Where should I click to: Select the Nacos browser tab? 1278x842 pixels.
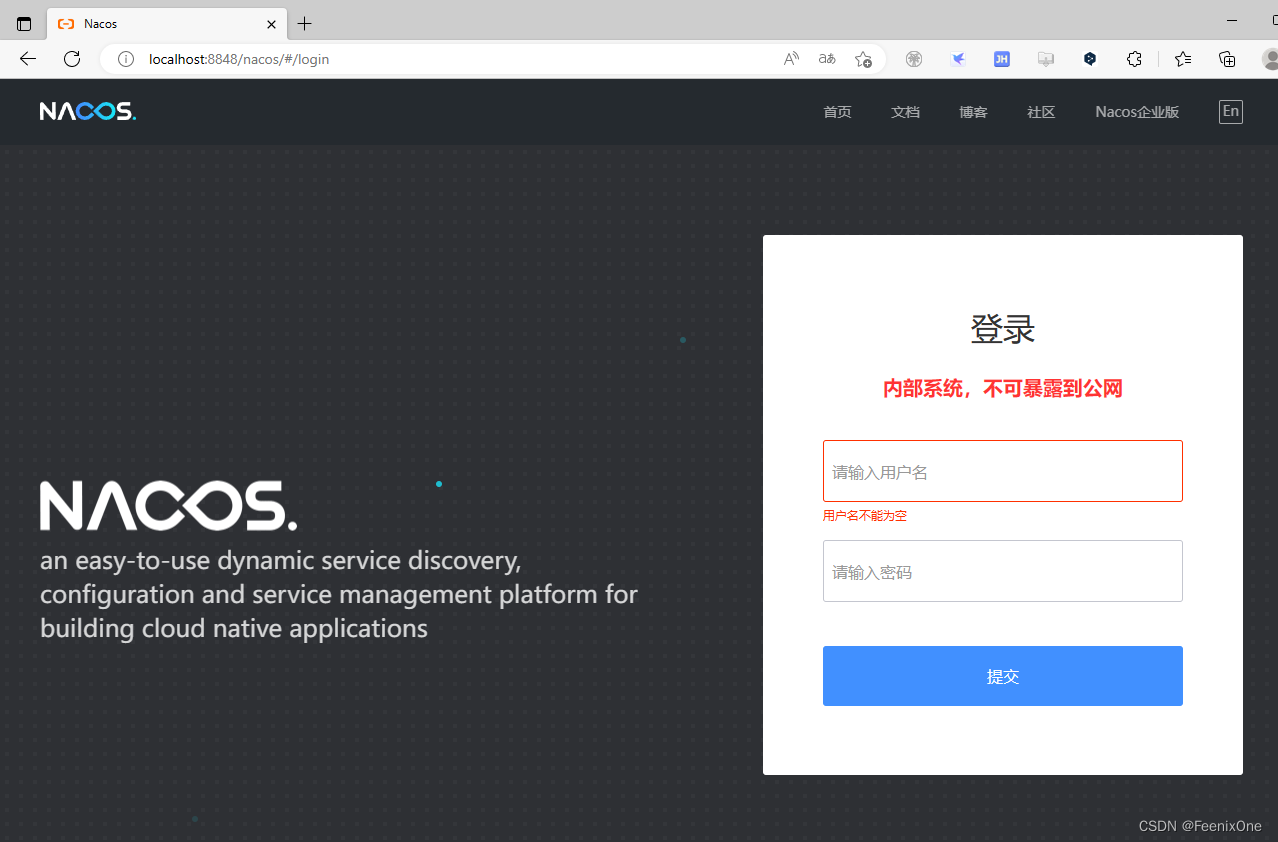tap(167, 24)
